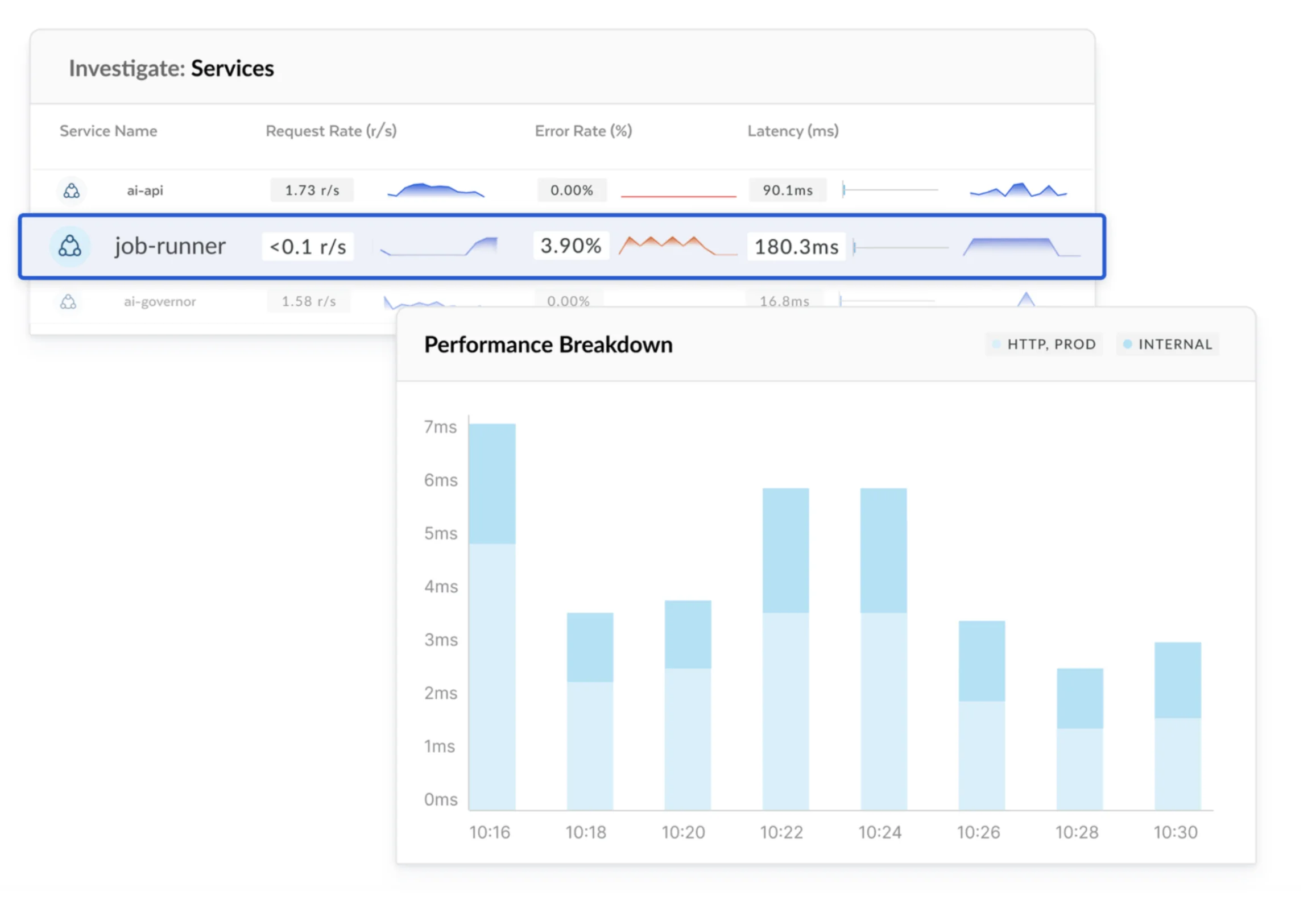Sort by Latency (ms) column header
Viewport: 1316px width, 921px height.
[x=793, y=131]
